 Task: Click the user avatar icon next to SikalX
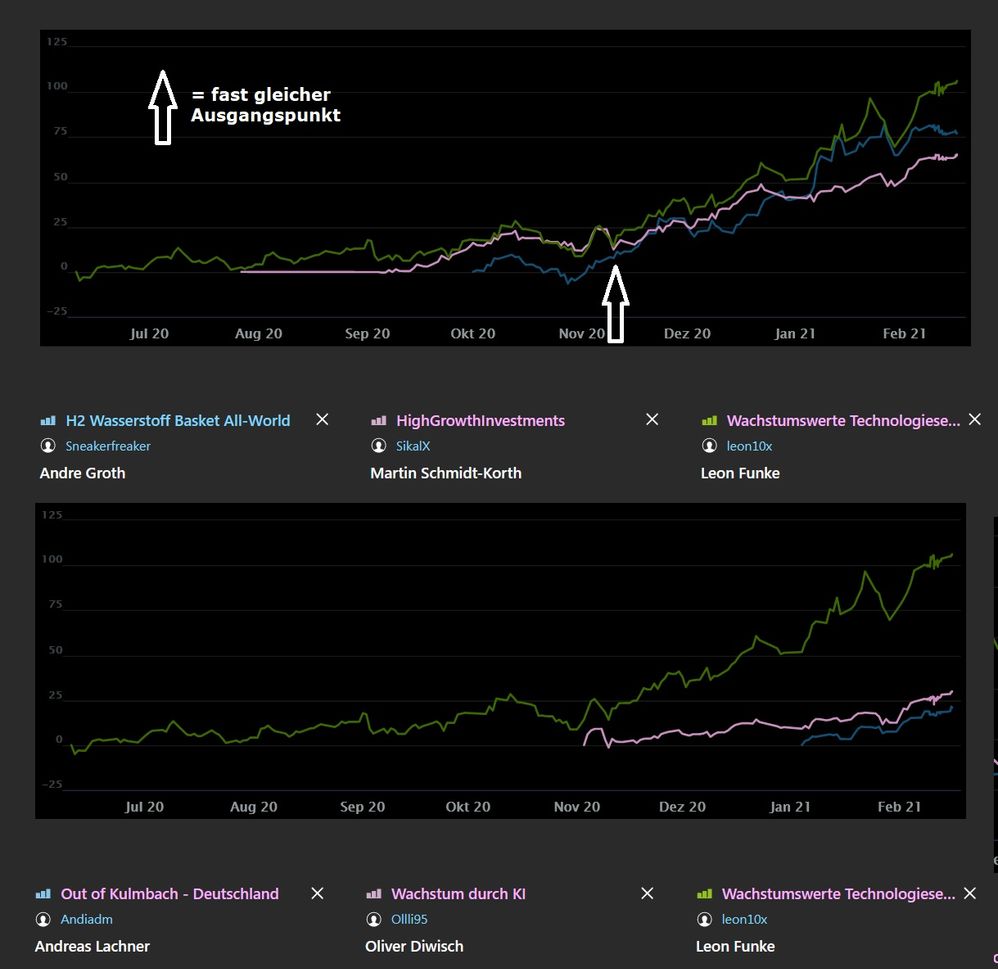pyautogui.click(x=378, y=446)
